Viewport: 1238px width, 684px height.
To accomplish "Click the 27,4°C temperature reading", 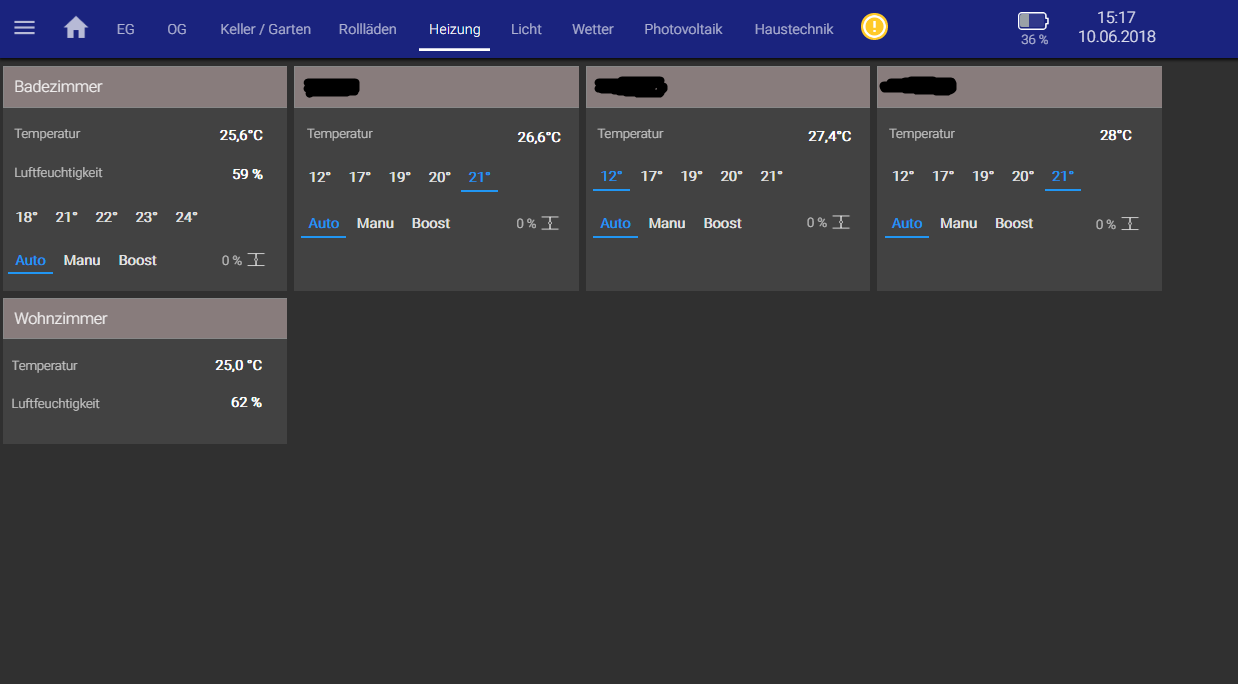I will click(830, 136).
